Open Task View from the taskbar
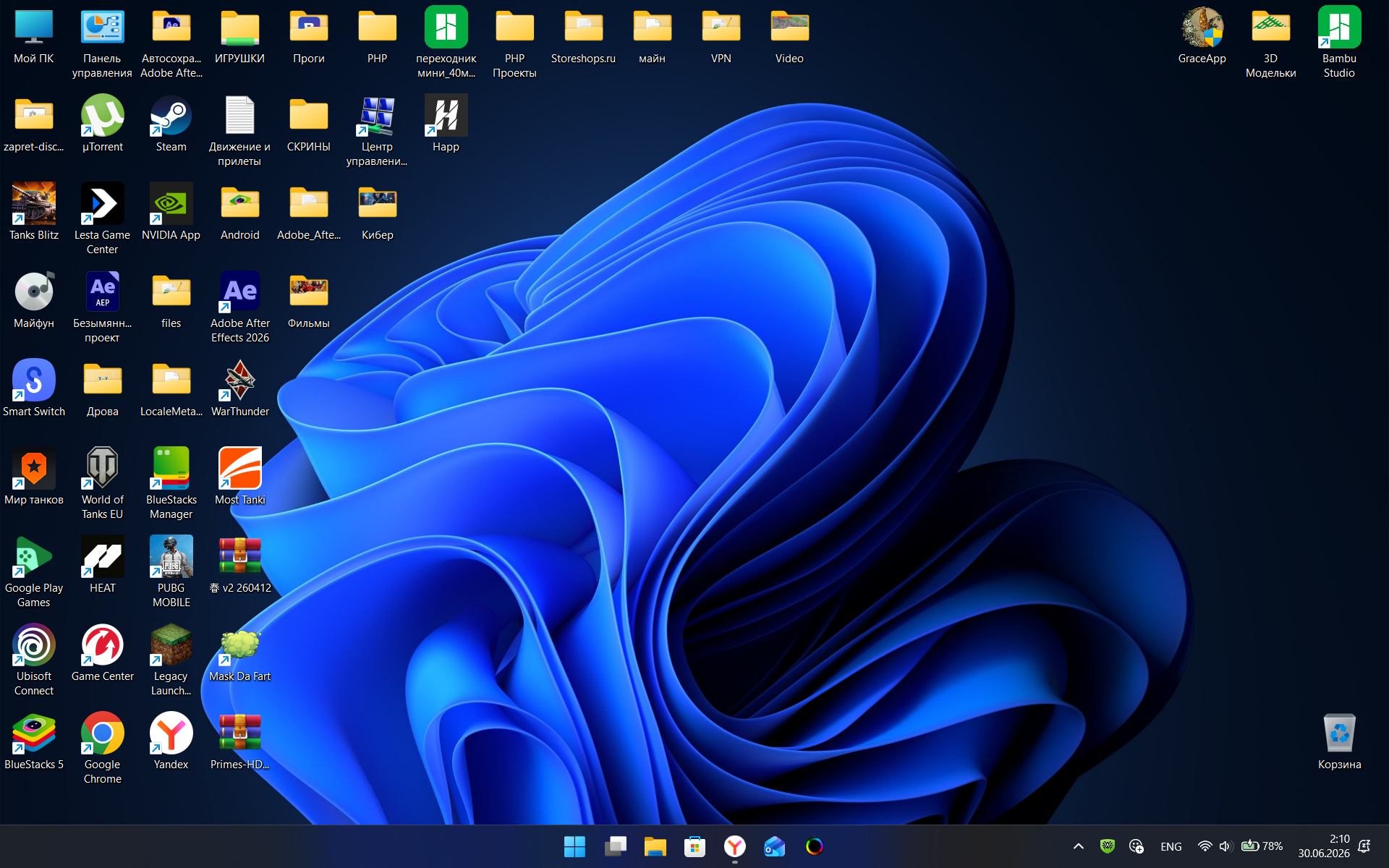This screenshot has width=1389, height=868. pyautogui.click(x=615, y=846)
